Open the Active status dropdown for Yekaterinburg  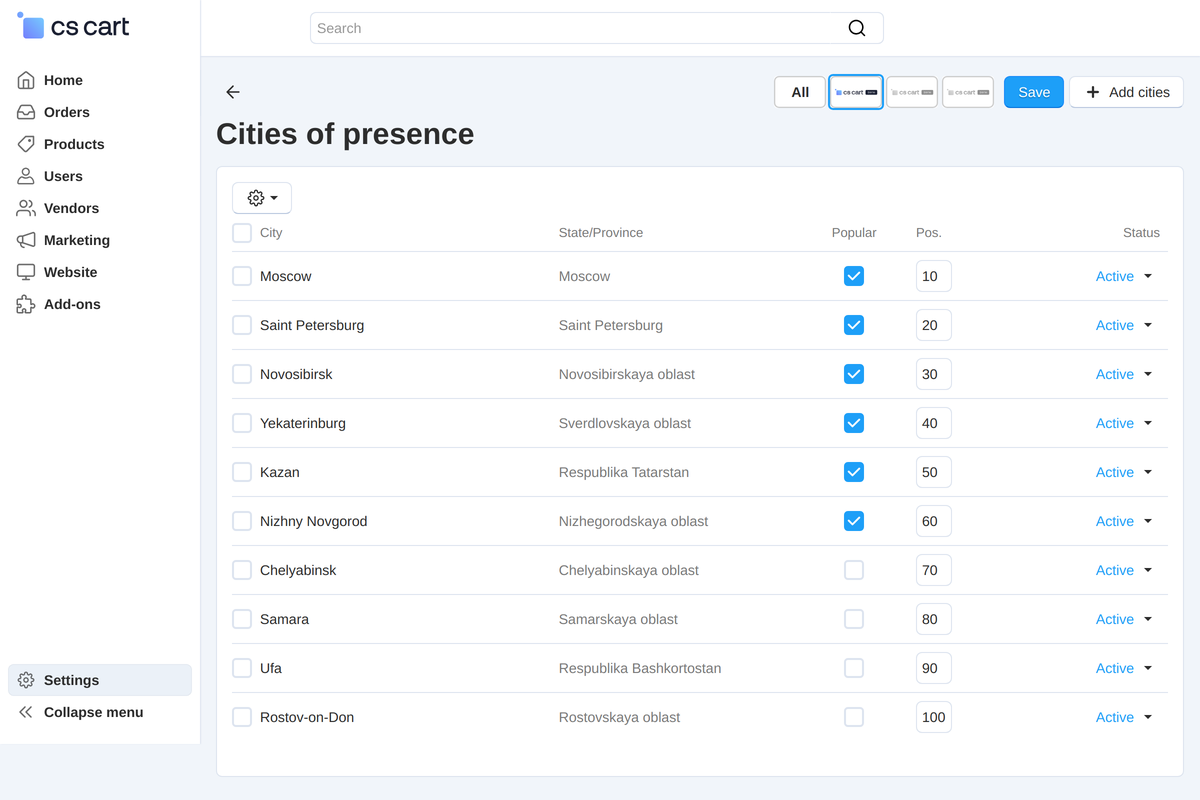(1124, 423)
